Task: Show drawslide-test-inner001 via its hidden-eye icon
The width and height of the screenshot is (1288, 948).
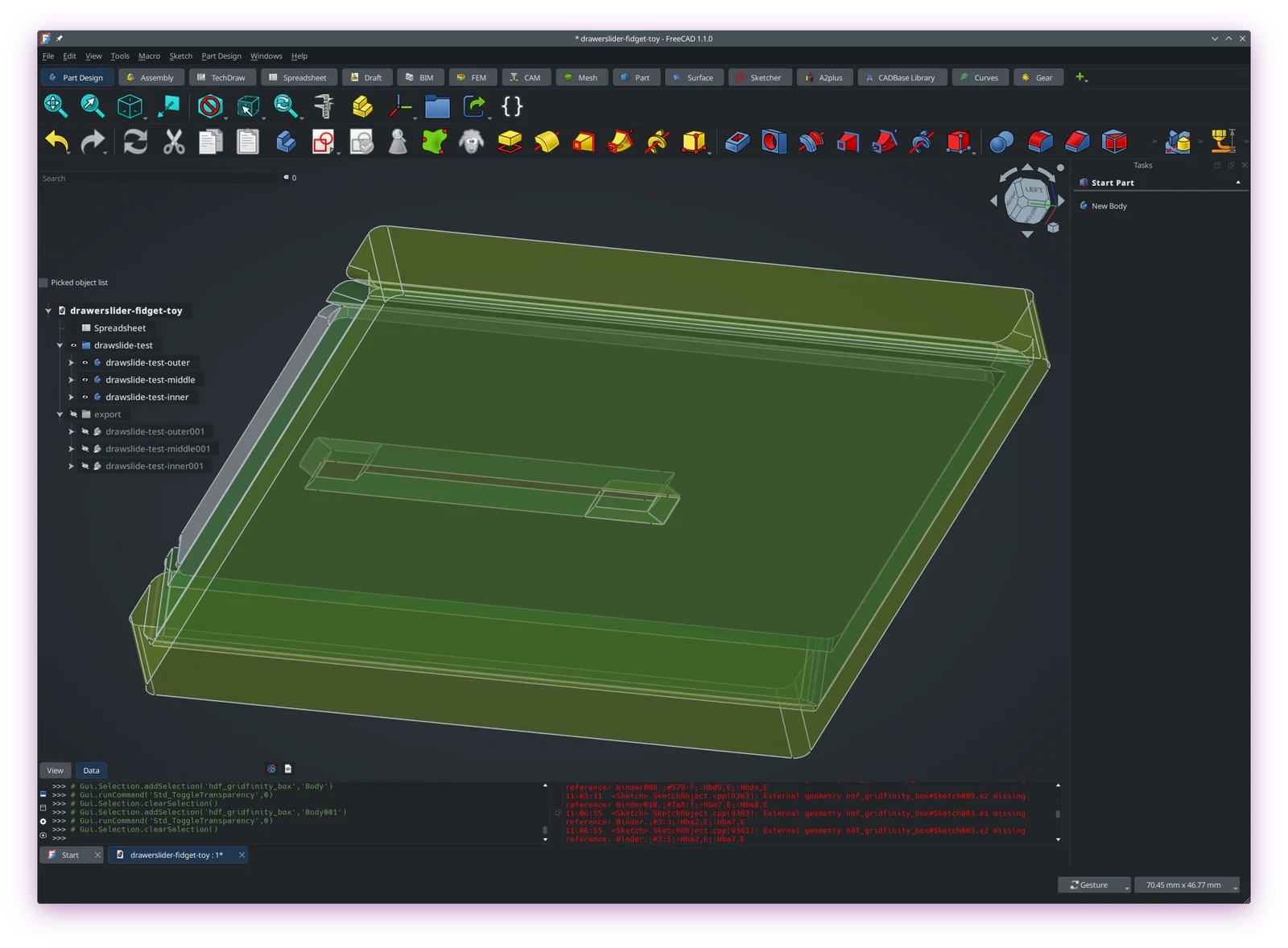Action: point(85,467)
